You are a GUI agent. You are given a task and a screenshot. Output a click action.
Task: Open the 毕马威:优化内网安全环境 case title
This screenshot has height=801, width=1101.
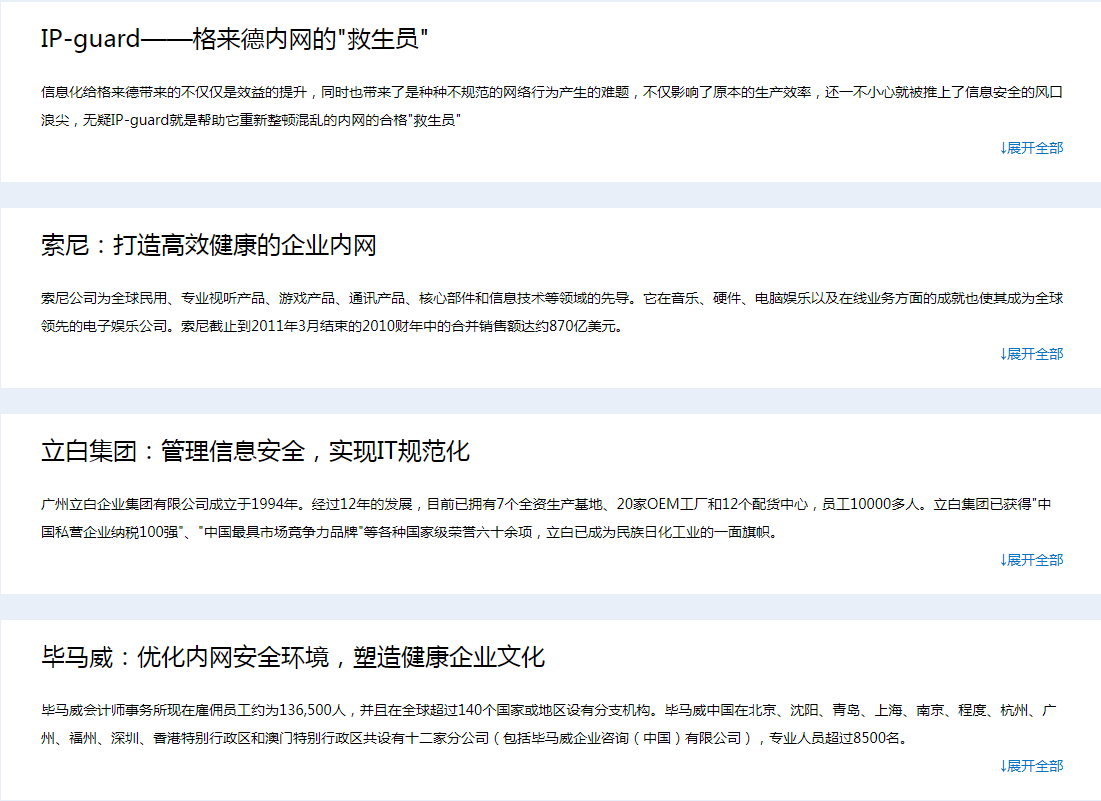coord(292,658)
